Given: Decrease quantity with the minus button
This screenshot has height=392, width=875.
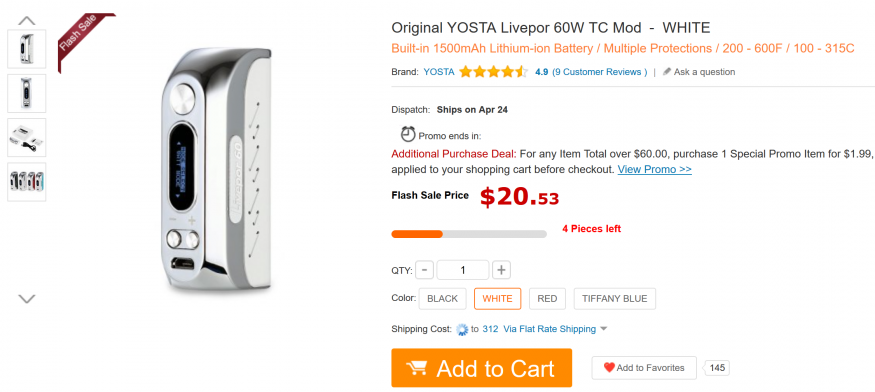Looking at the screenshot, I should (x=425, y=270).
